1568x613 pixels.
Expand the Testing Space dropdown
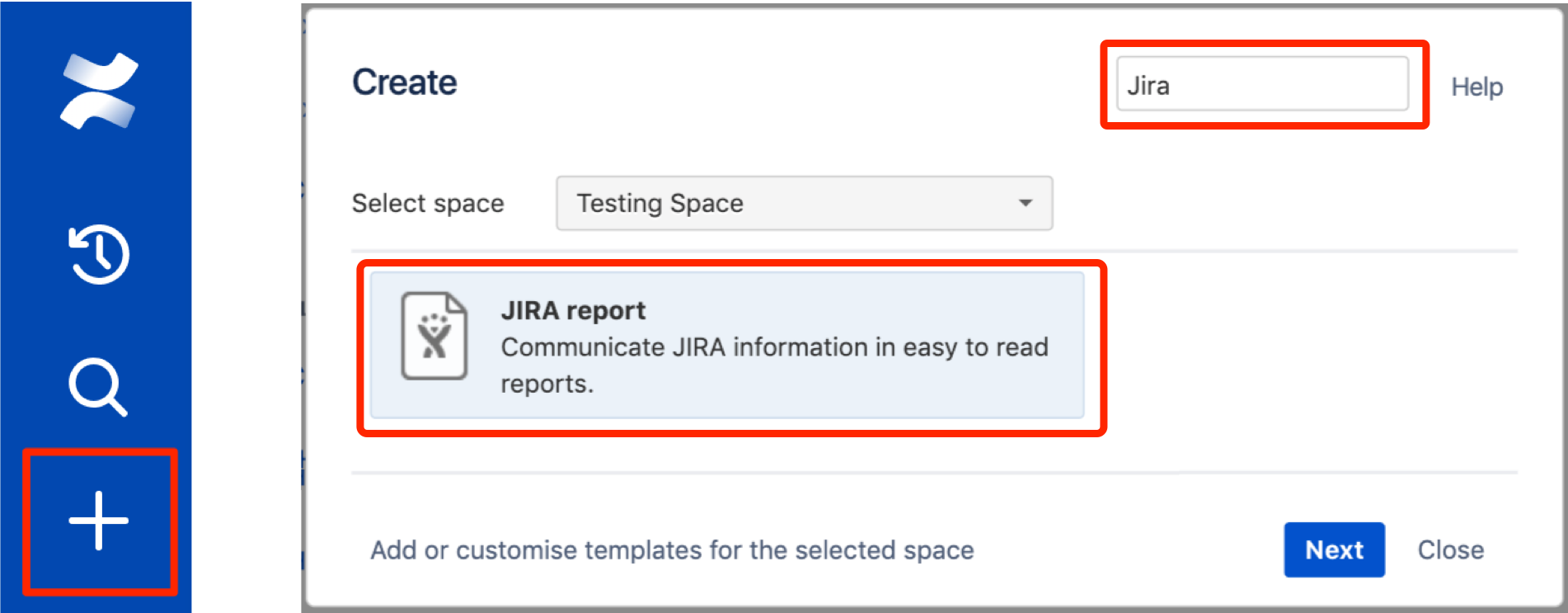804,203
